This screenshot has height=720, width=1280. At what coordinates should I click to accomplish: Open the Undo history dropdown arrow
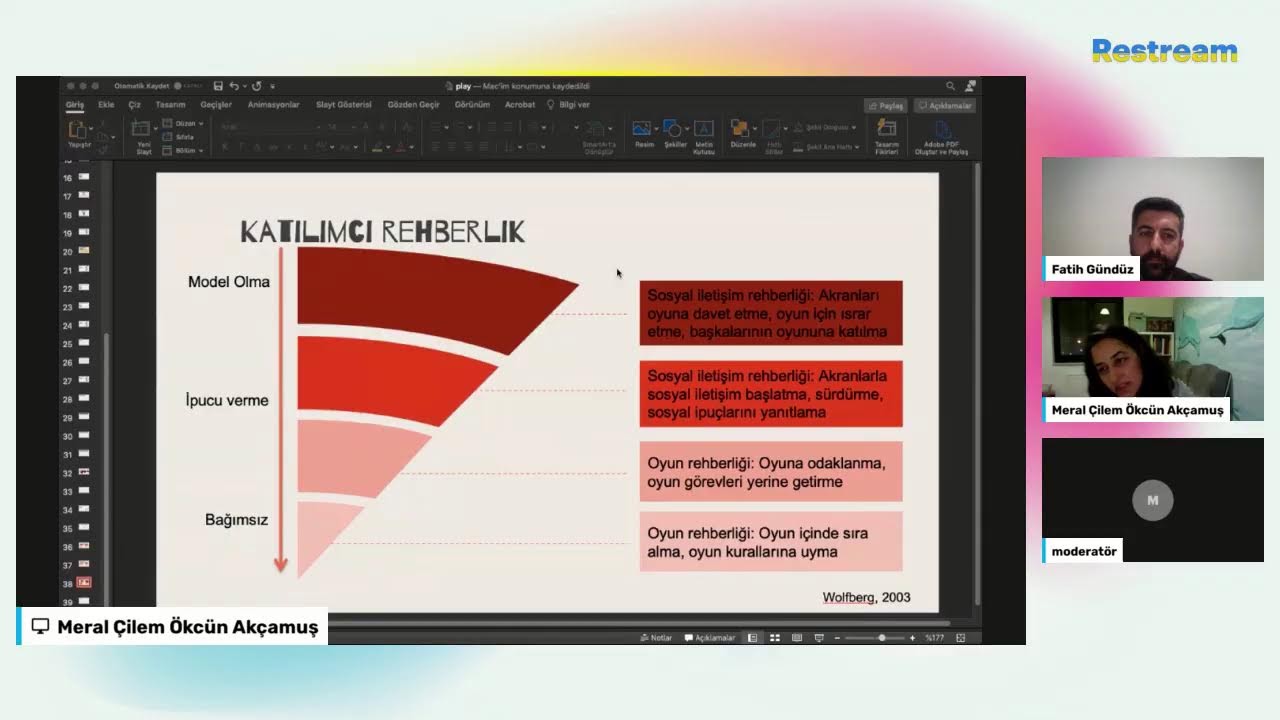pyautogui.click(x=243, y=86)
